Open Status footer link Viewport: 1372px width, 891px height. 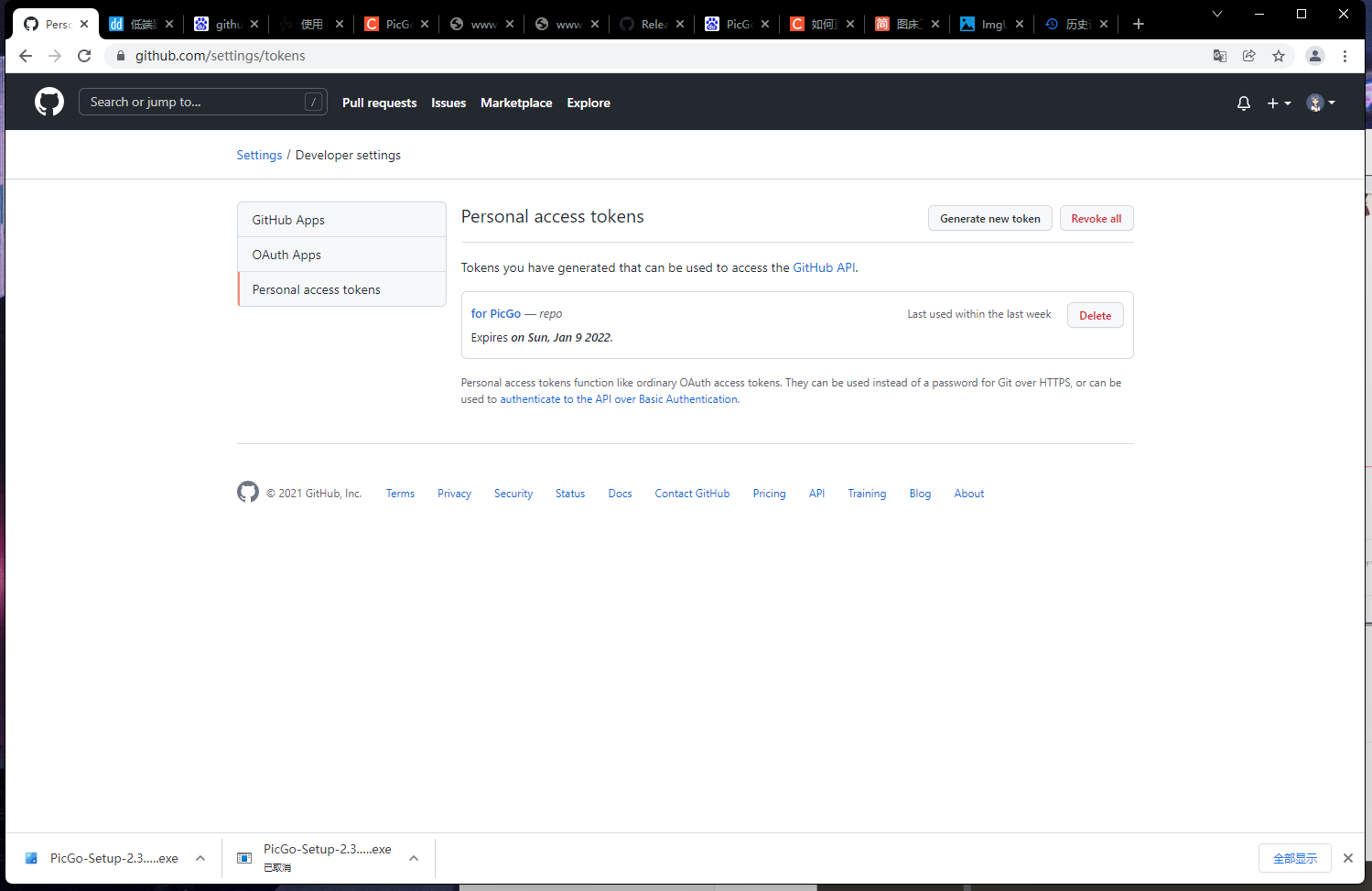coord(570,494)
